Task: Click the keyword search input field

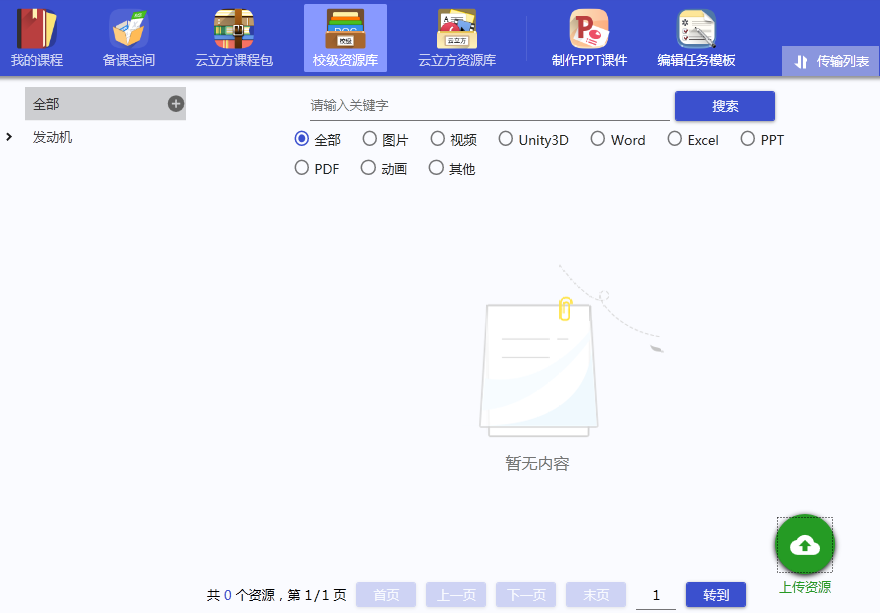Action: (489, 105)
